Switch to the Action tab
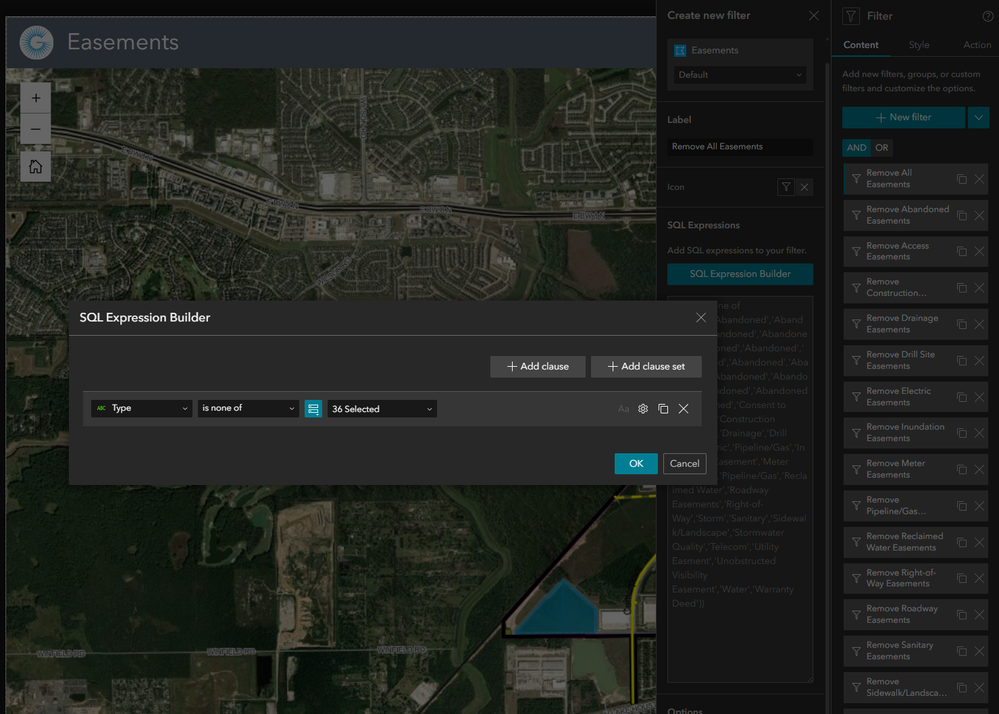This screenshot has height=714, width=999. (977, 45)
